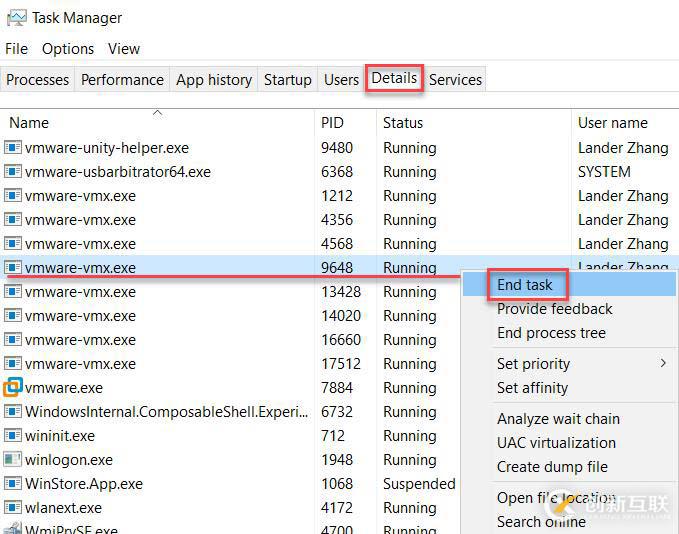Click the VMware Workstation icon of vmware.exe
Image resolution: width=679 pixels, height=534 pixels.
tap(13, 387)
